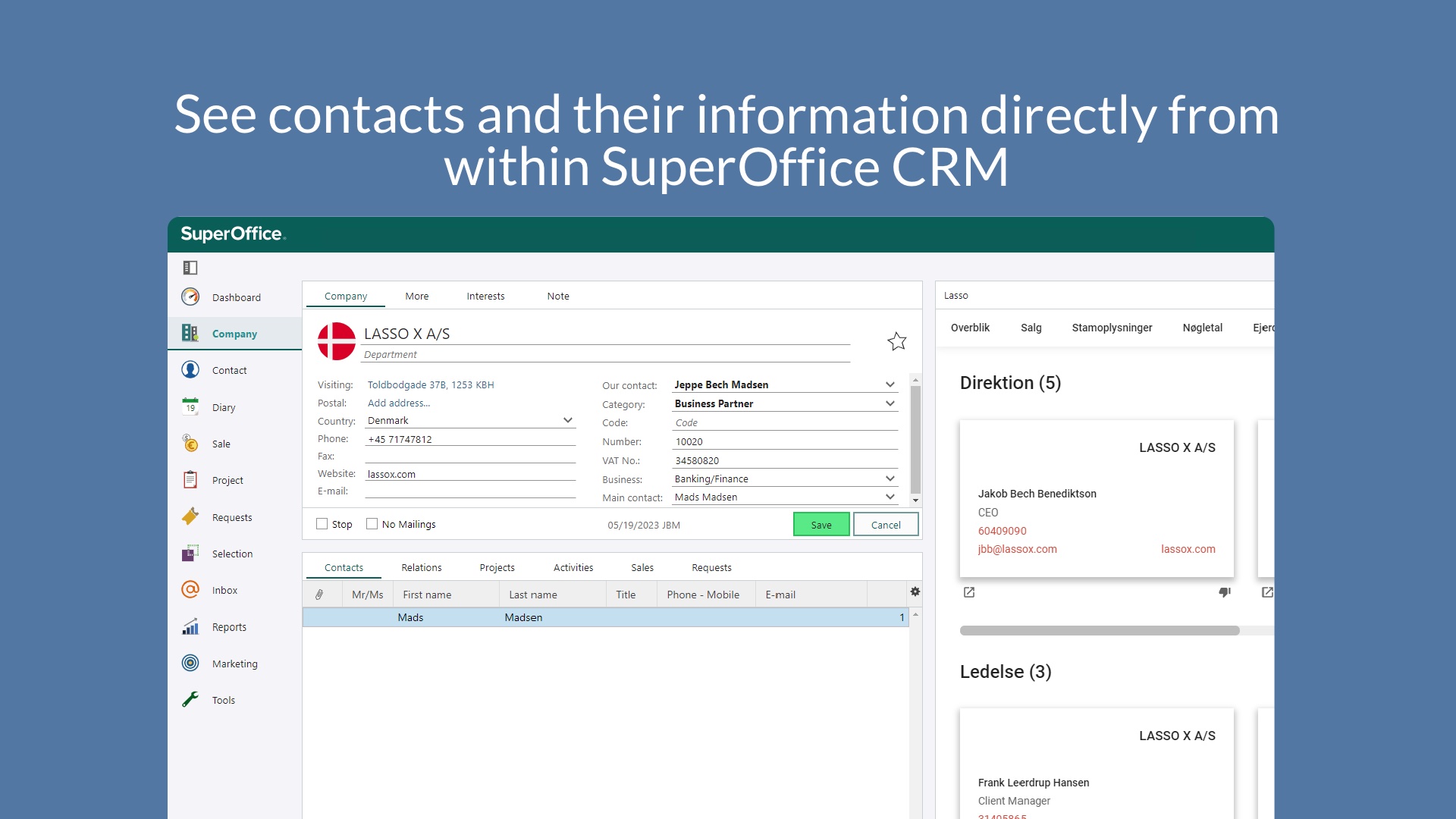Open Jakob Bech Benediktson card in new window
The width and height of the screenshot is (1456, 819).
(x=969, y=592)
